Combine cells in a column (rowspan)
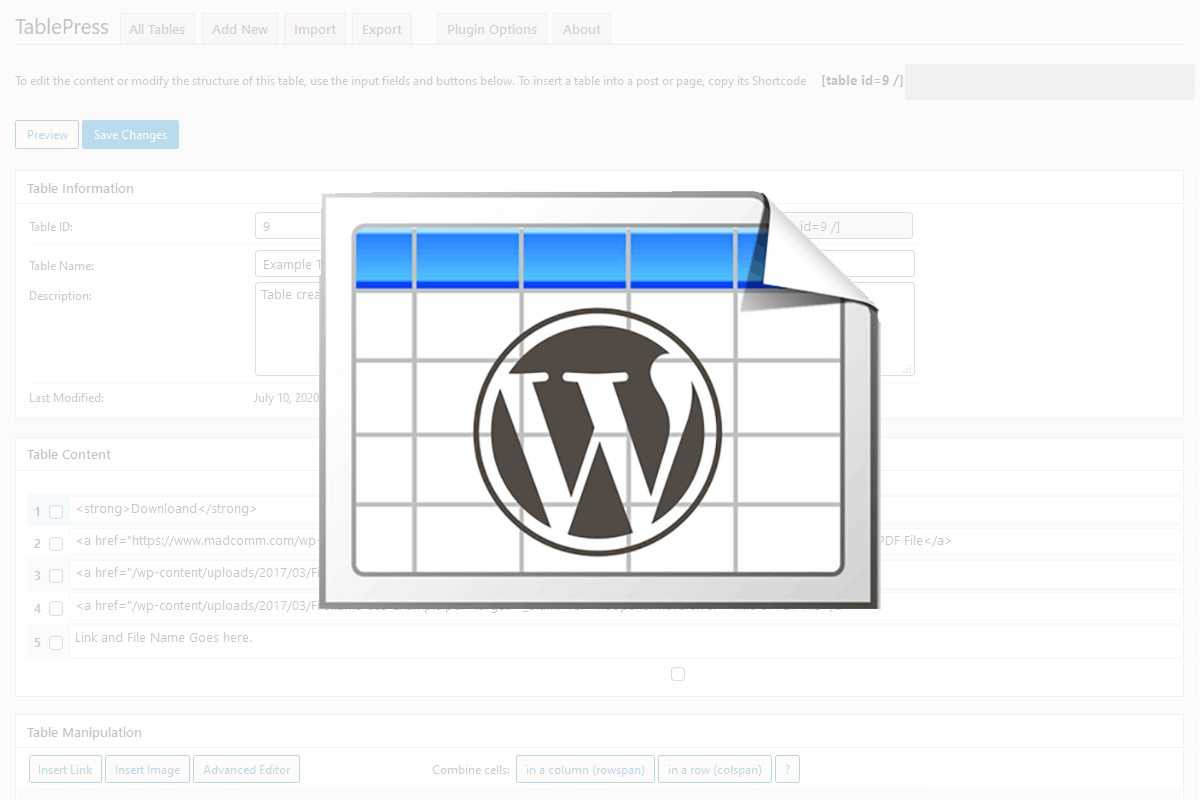1200x800 pixels. coord(585,769)
